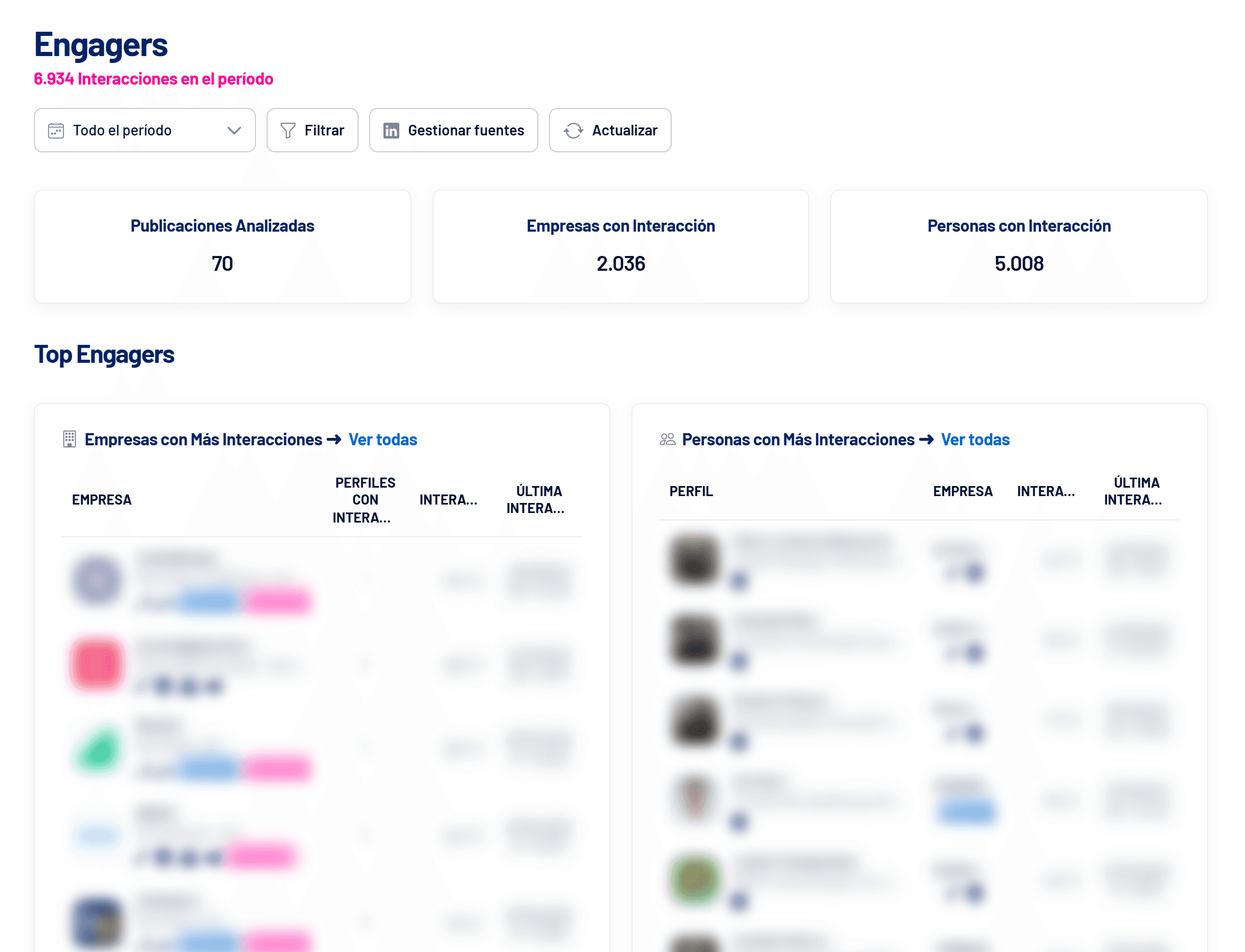
Task: Open the 'Todo el período' date dropdown
Action: pos(144,130)
